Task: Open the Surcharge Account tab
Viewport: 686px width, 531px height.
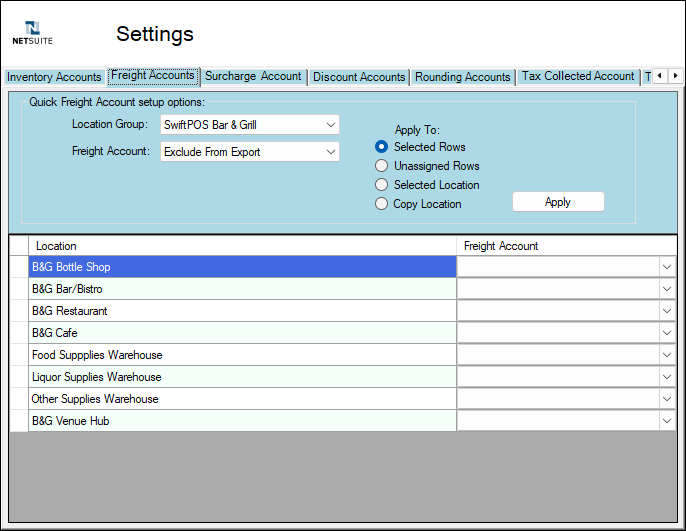Action: (x=253, y=77)
